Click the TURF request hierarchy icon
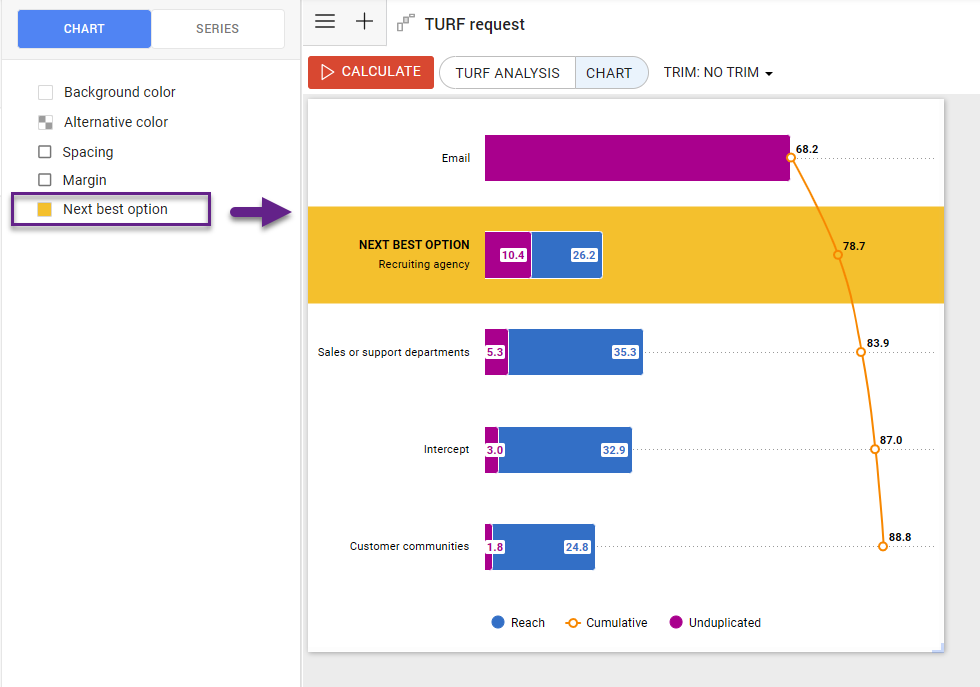Viewport: 980px width, 687px height. pos(405,23)
